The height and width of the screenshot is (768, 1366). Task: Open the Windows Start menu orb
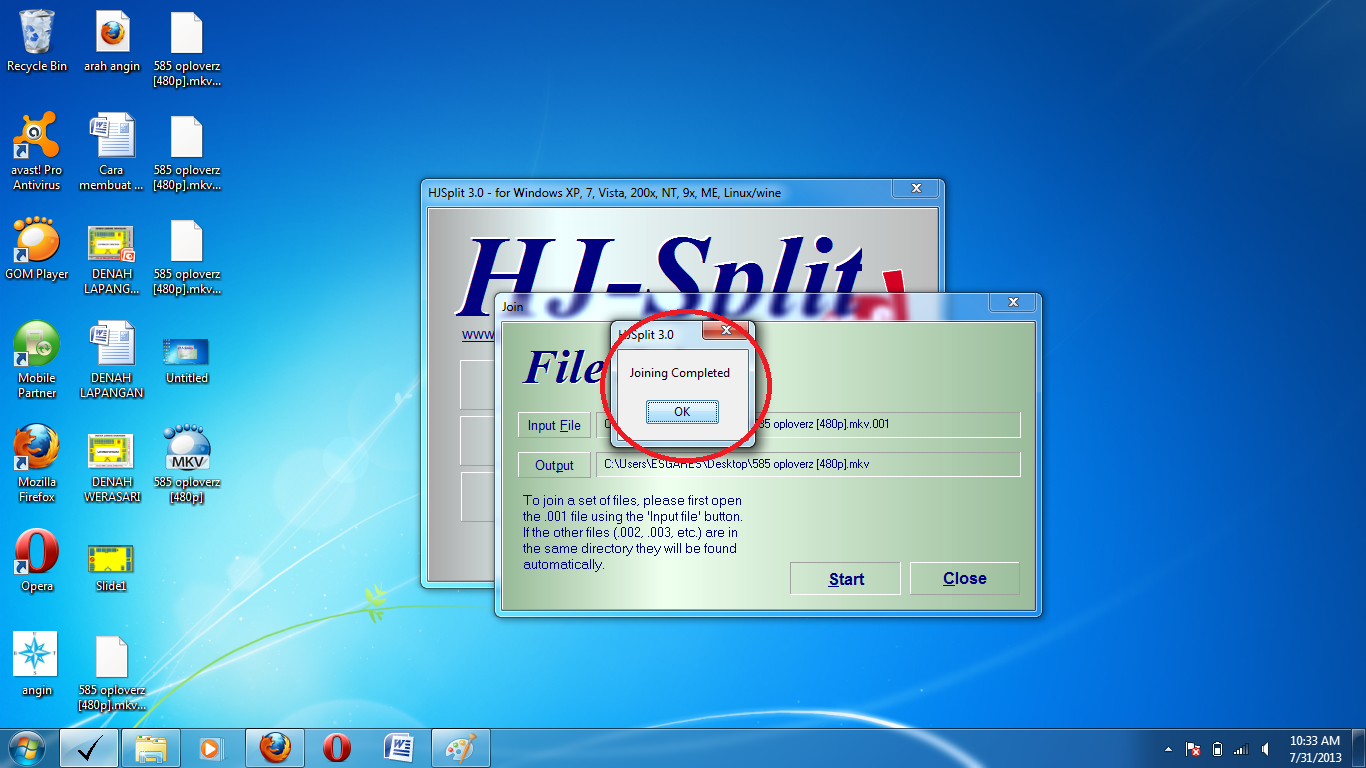tap(26, 747)
